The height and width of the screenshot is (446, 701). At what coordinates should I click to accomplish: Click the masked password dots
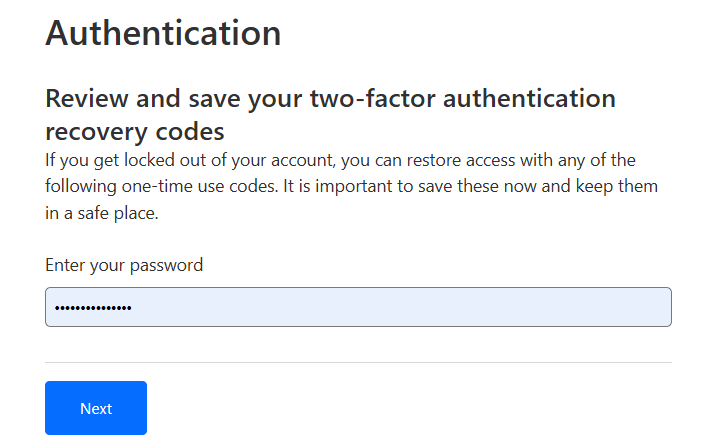pyautogui.click(x=93, y=307)
